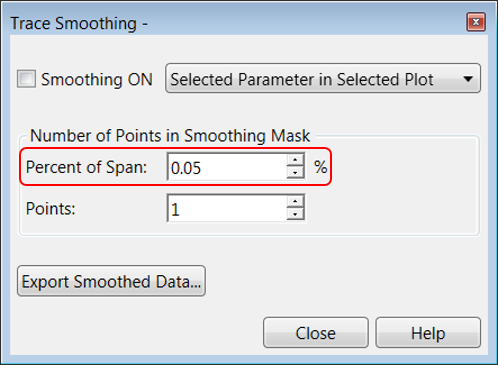Click the Points label

pyautogui.click(x=51, y=209)
